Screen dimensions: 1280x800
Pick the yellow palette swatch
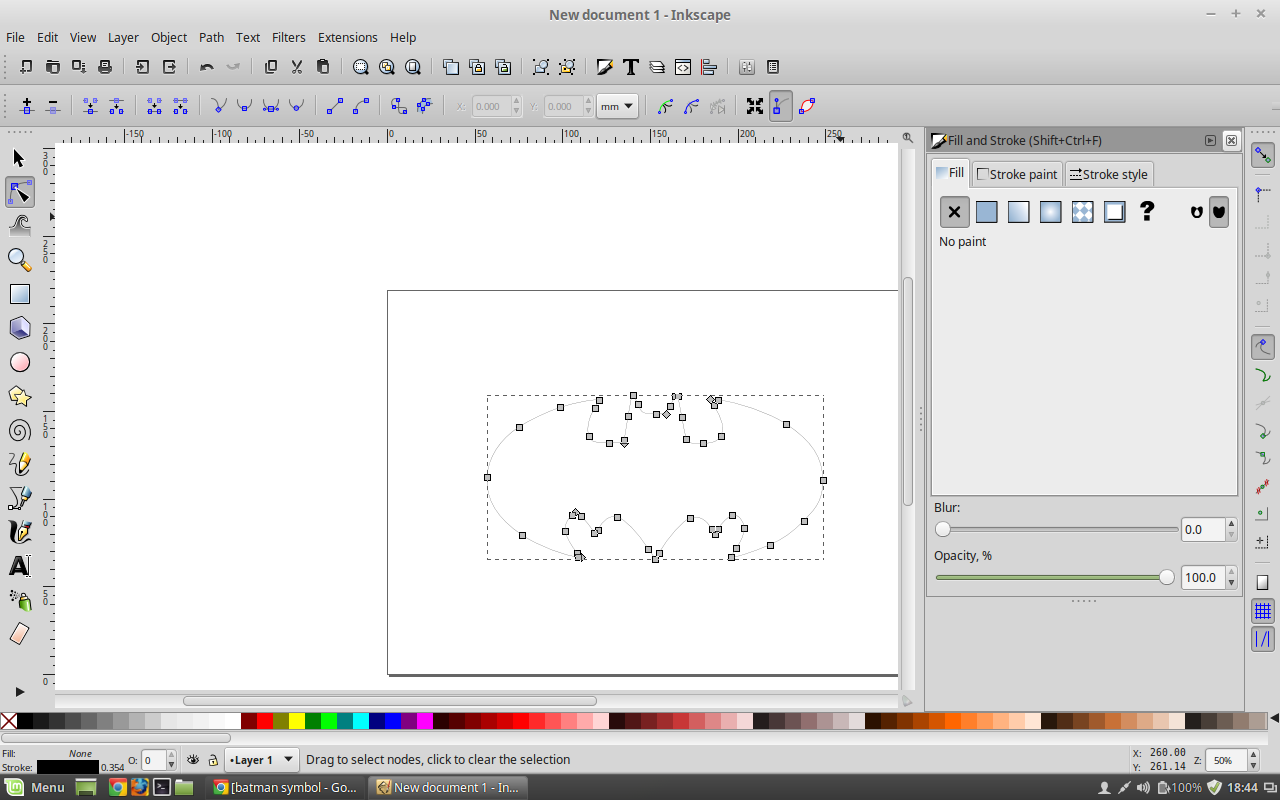297,720
